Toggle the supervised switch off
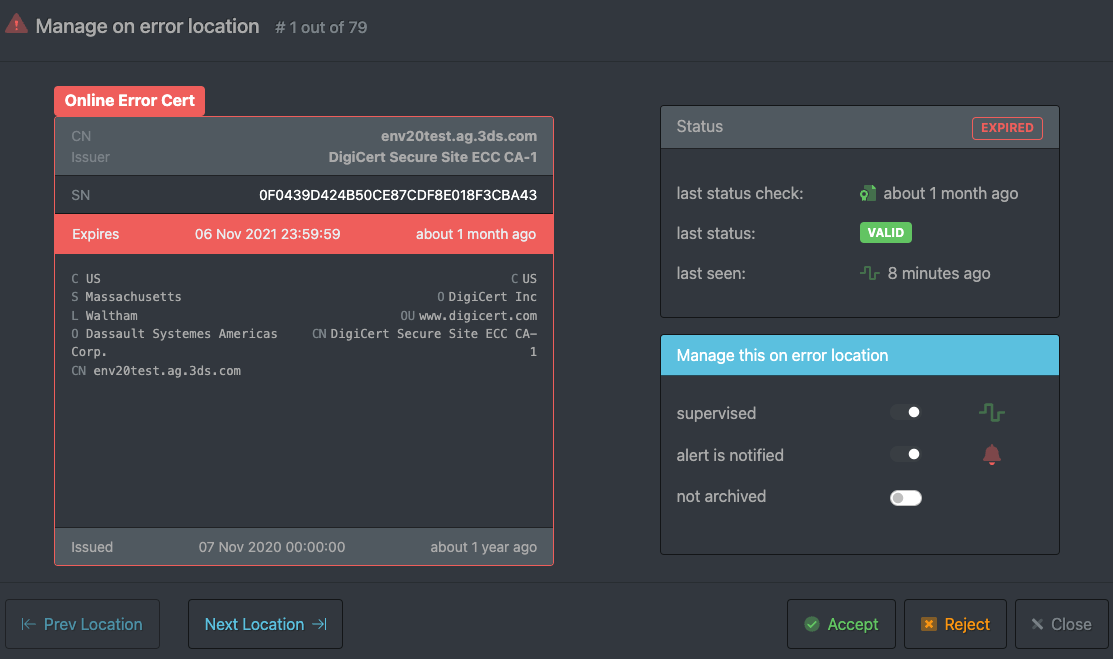 (x=906, y=411)
